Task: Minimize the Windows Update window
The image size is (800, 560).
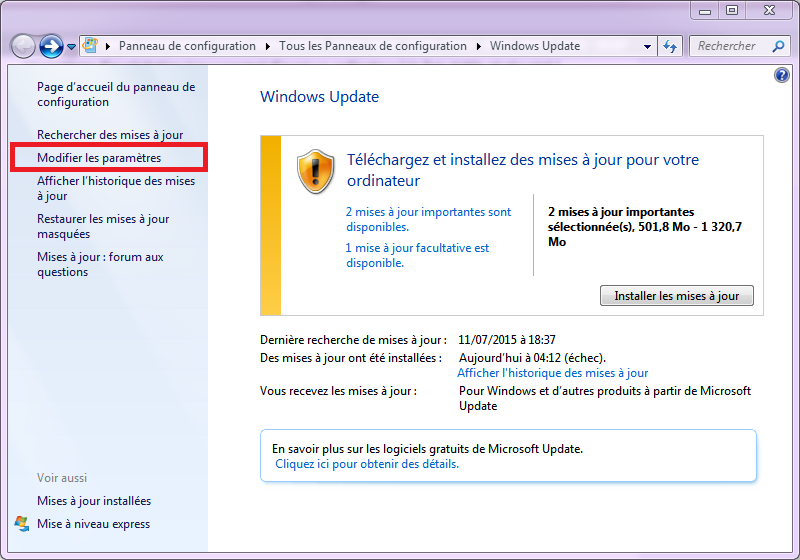Action: tap(705, 11)
